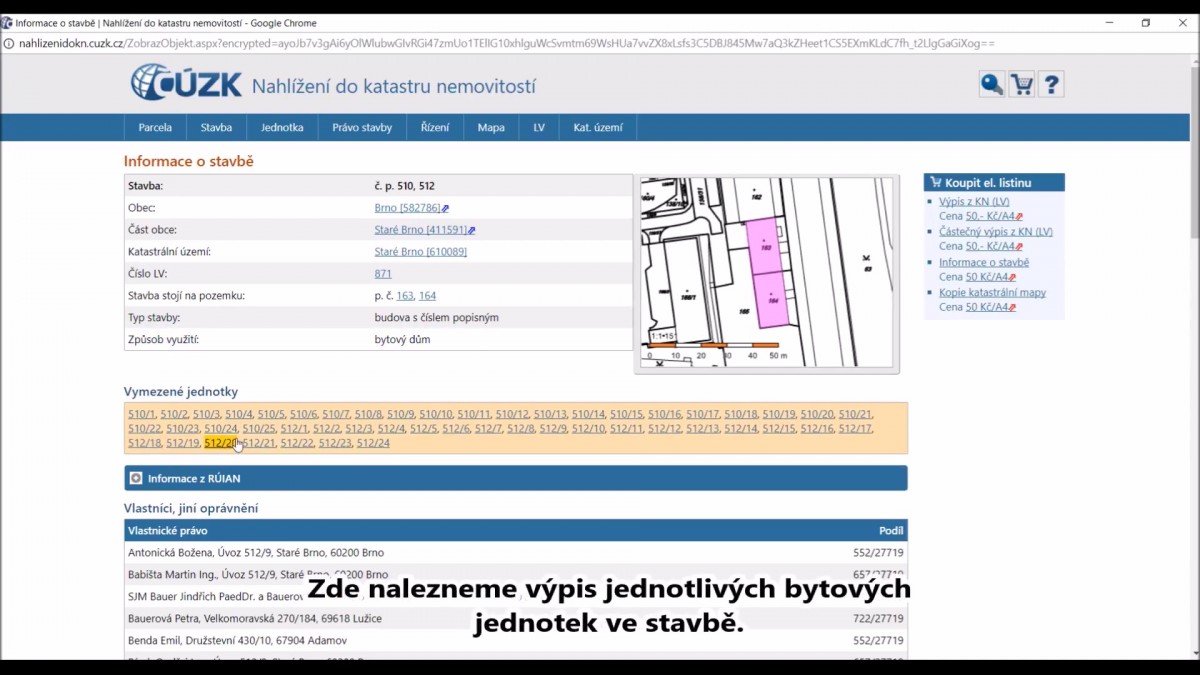Open unit 512/9 link

[x=553, y=429]
